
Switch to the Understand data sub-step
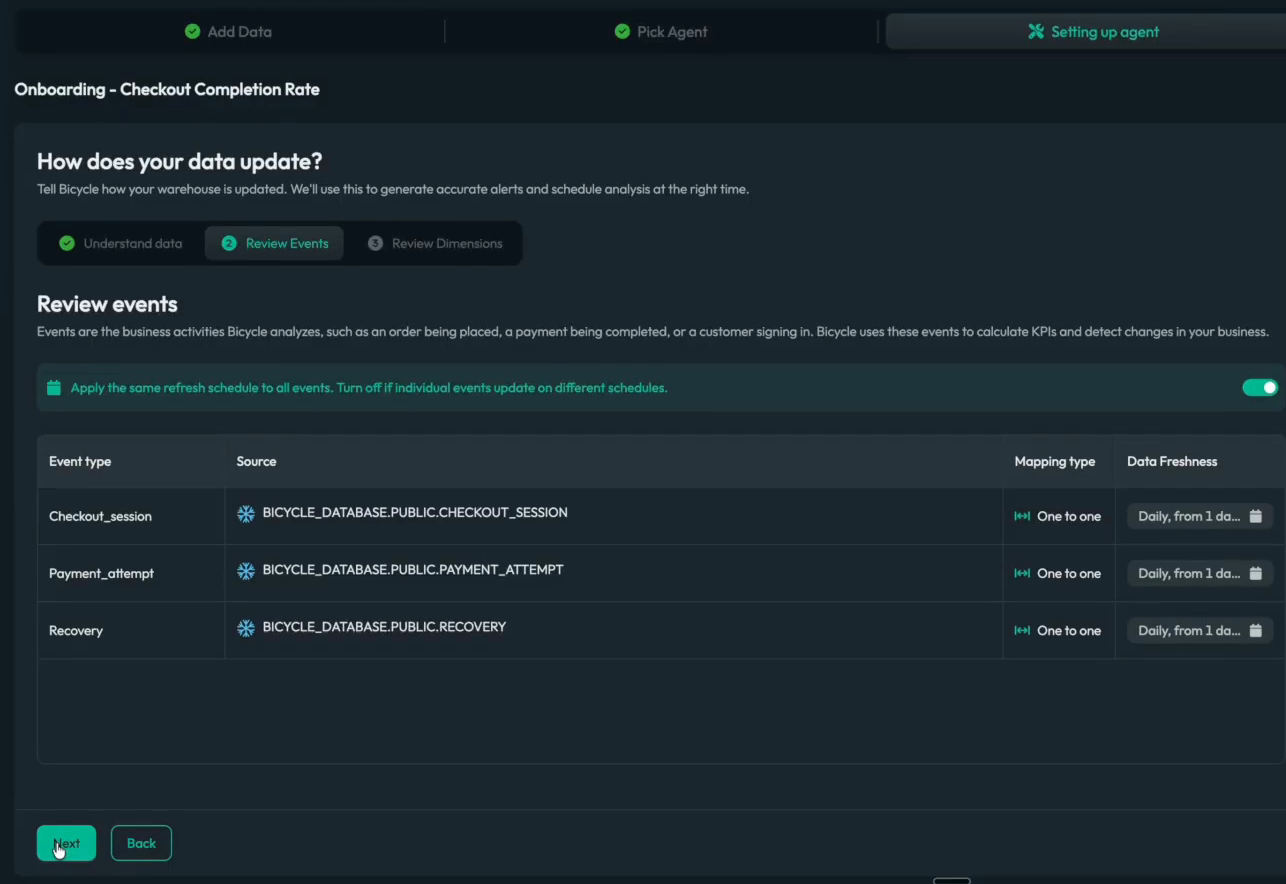coord(121,243)
